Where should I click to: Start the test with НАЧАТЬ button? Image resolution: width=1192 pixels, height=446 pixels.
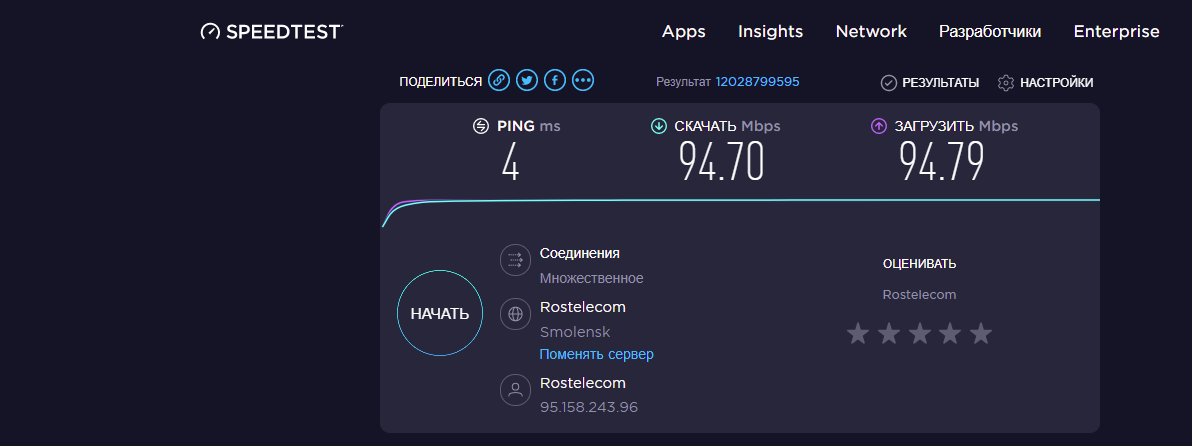point(440,314)
